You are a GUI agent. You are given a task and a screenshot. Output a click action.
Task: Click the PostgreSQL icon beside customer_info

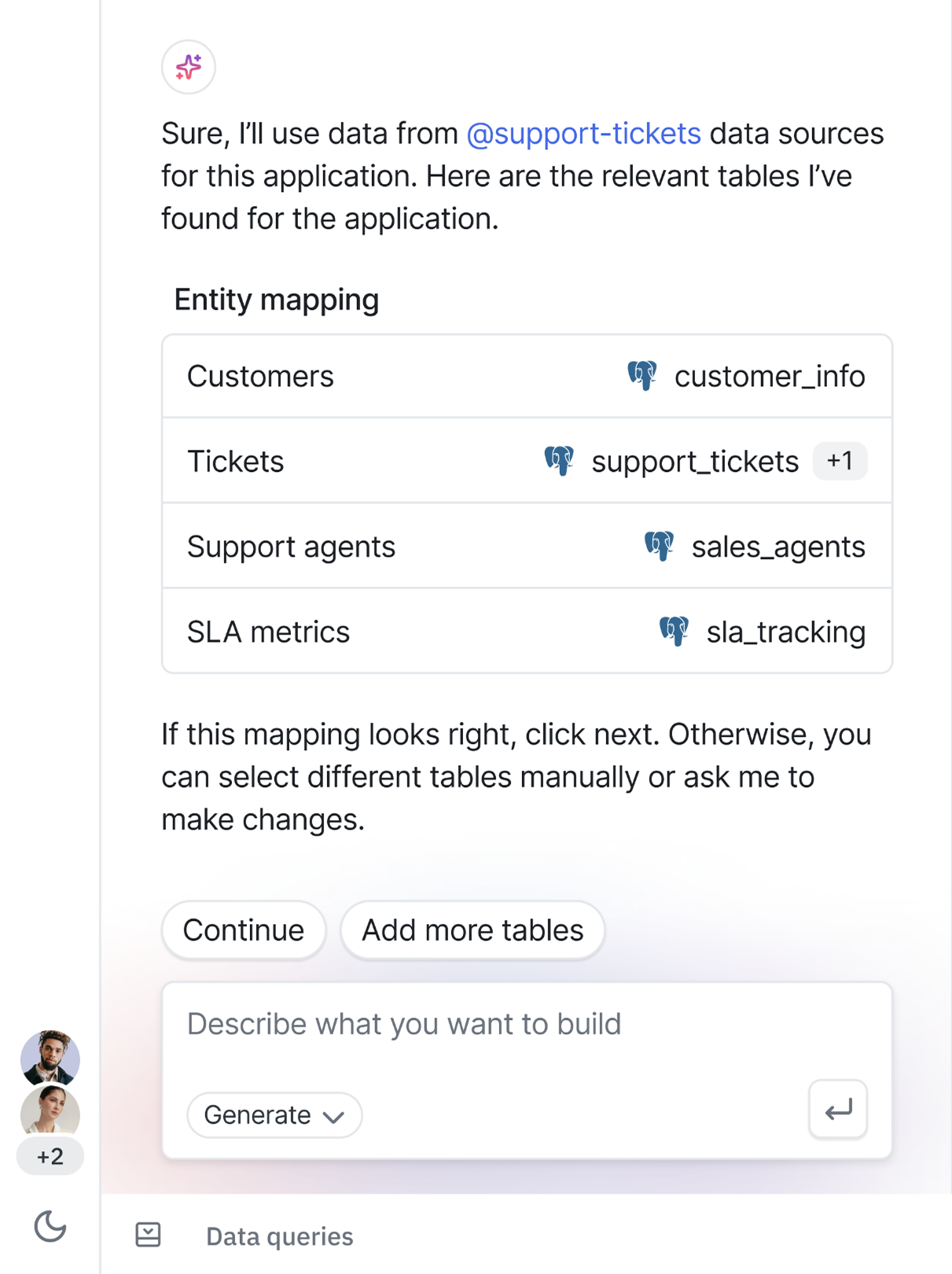(642, 376)
